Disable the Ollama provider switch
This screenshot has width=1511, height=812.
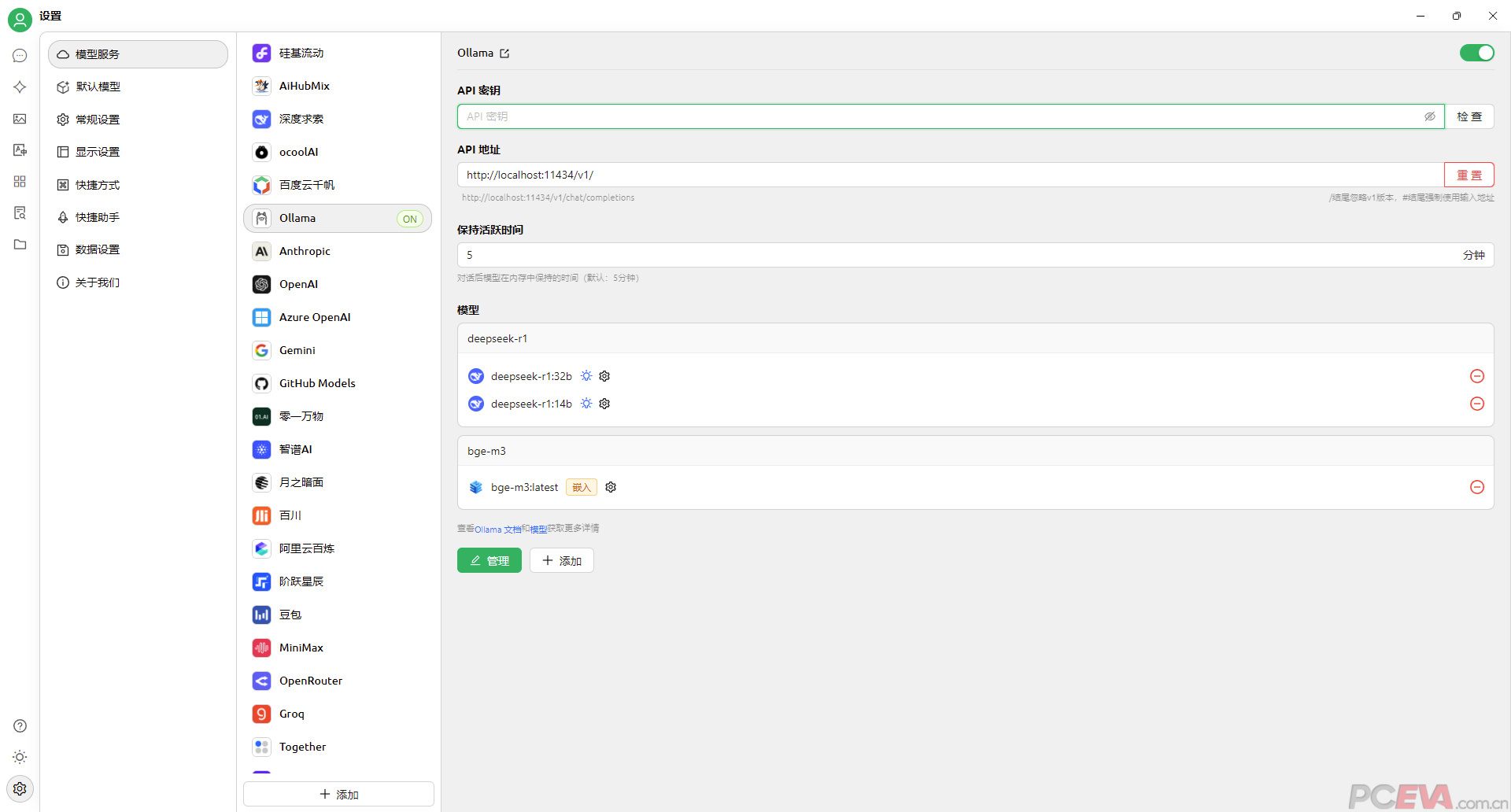(1476, 53)
